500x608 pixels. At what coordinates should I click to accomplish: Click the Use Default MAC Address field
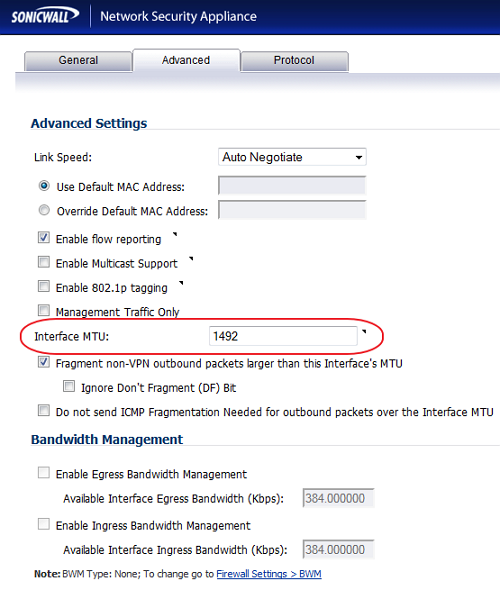(292, 186)
